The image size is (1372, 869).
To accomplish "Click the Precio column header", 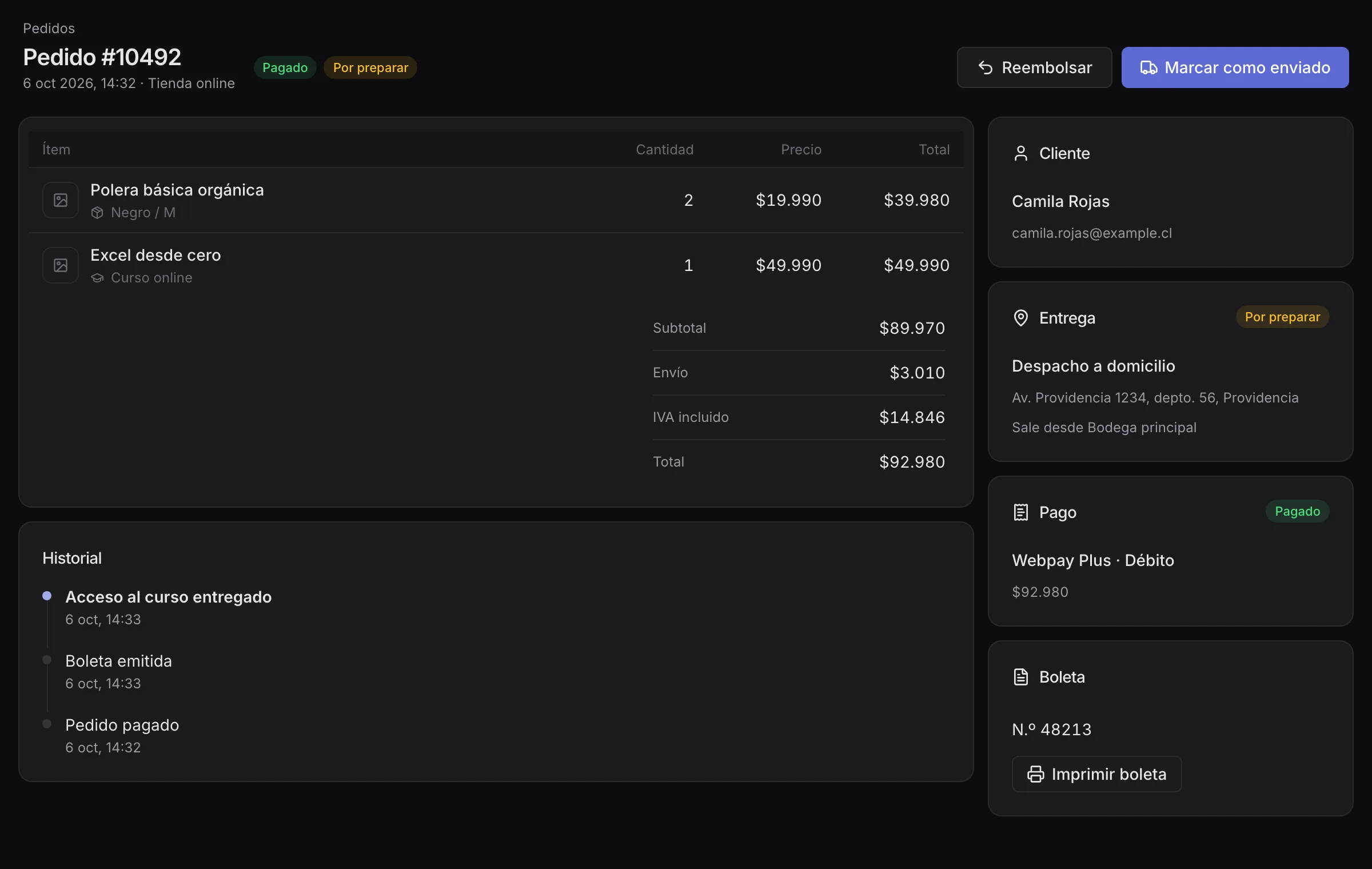I will tap(801, 150).
